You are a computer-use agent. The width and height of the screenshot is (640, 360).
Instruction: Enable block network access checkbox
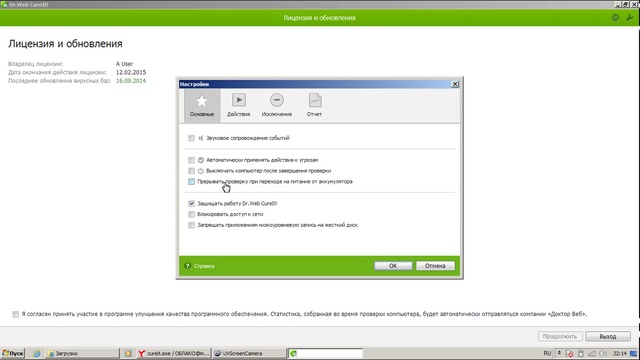click(x=191, y=214)
